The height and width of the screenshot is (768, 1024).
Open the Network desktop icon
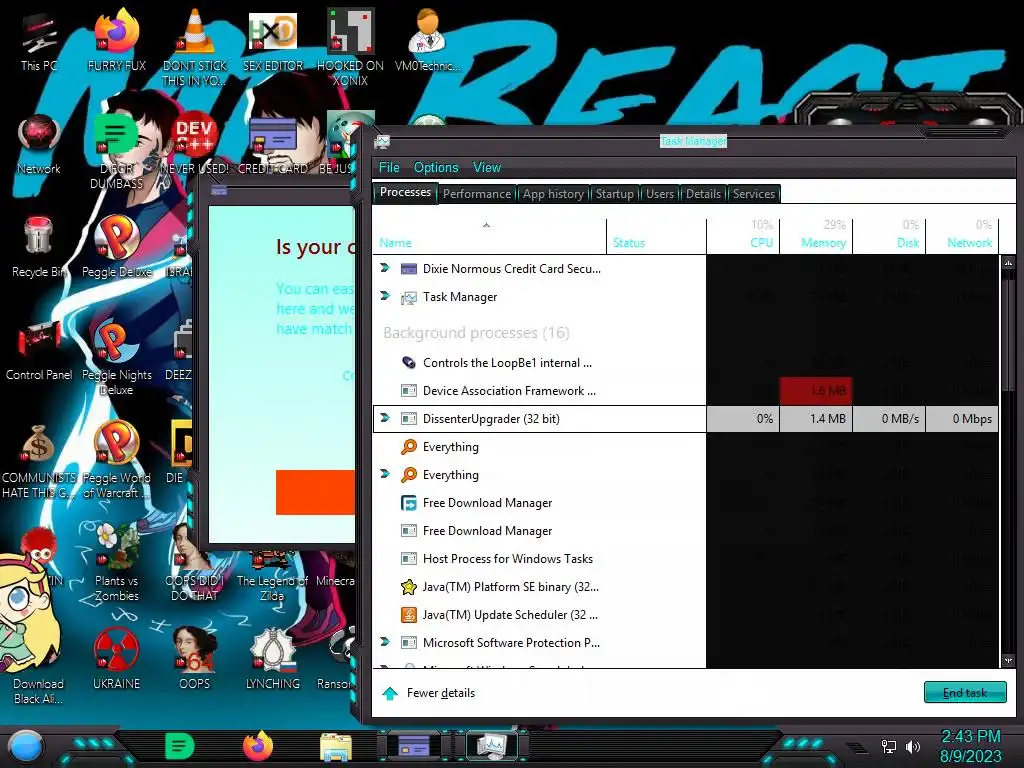(x=39, y=145)
